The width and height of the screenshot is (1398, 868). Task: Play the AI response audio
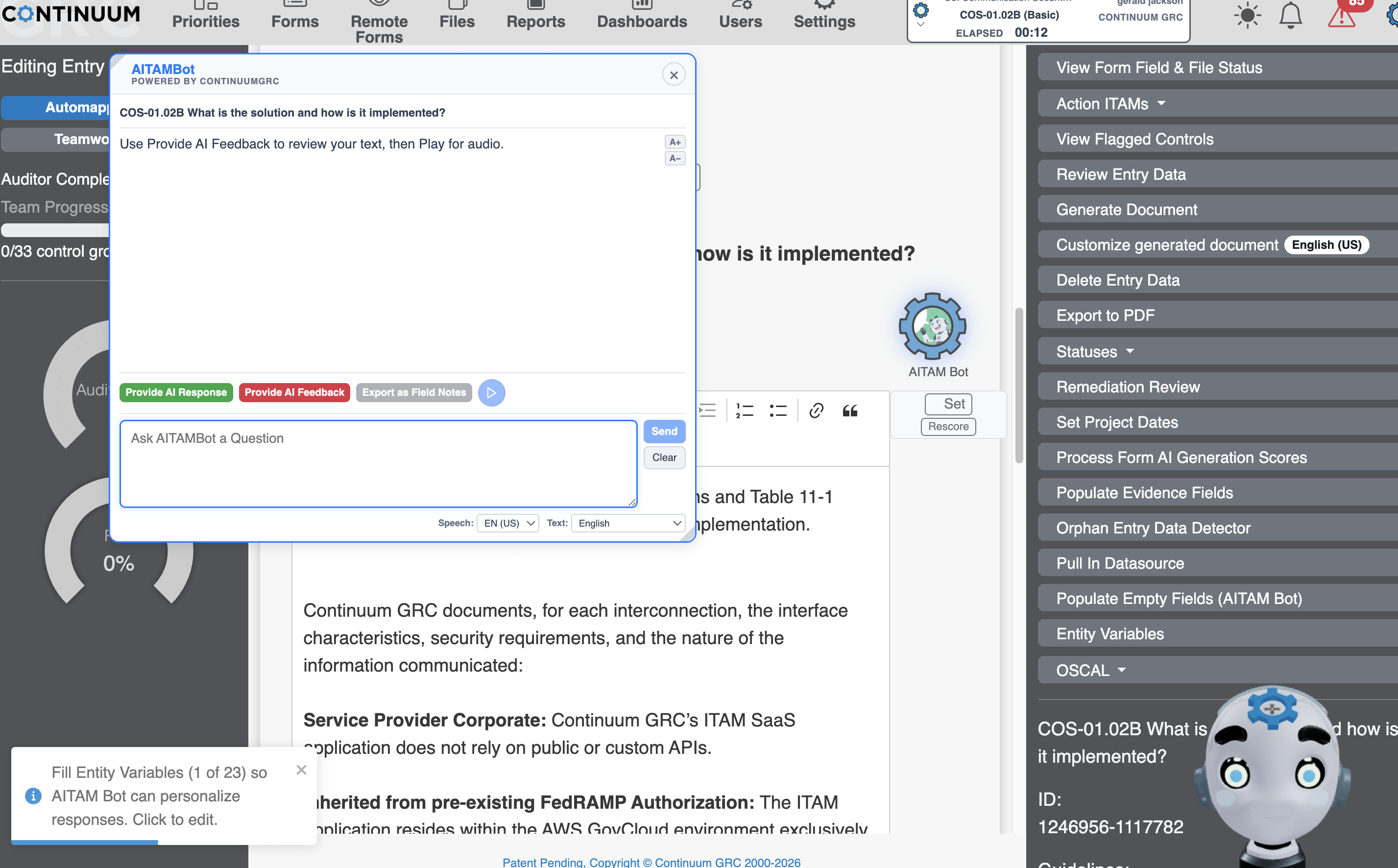pos(491,393)
